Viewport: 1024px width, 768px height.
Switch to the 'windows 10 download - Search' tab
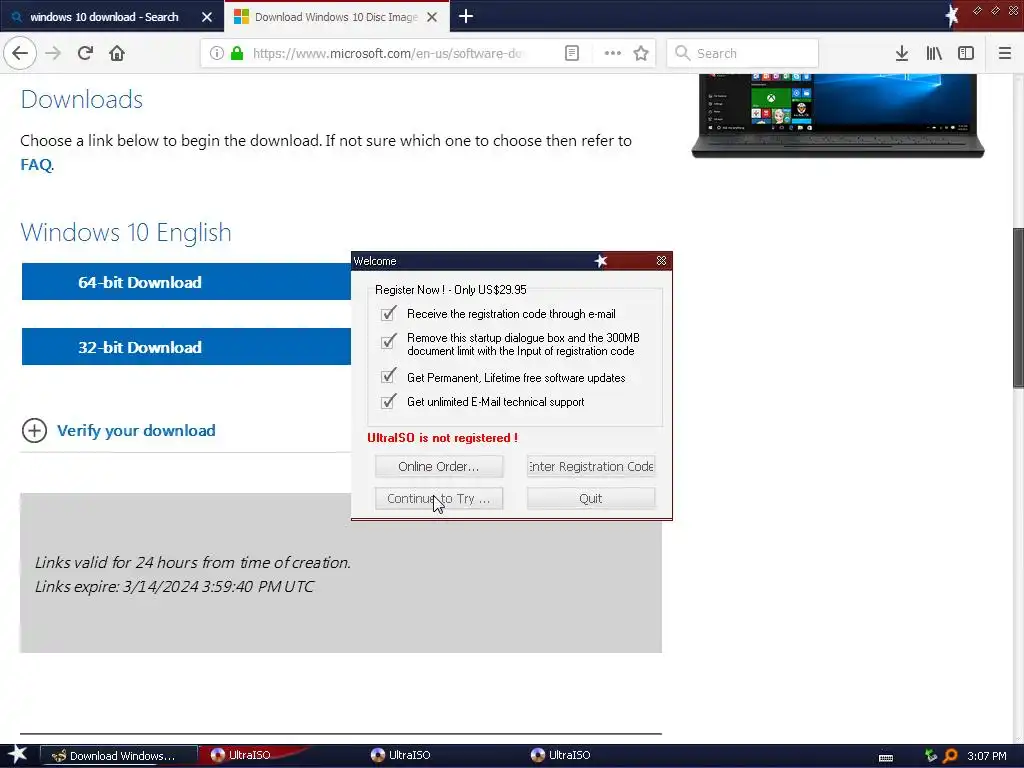coord(104,17)
